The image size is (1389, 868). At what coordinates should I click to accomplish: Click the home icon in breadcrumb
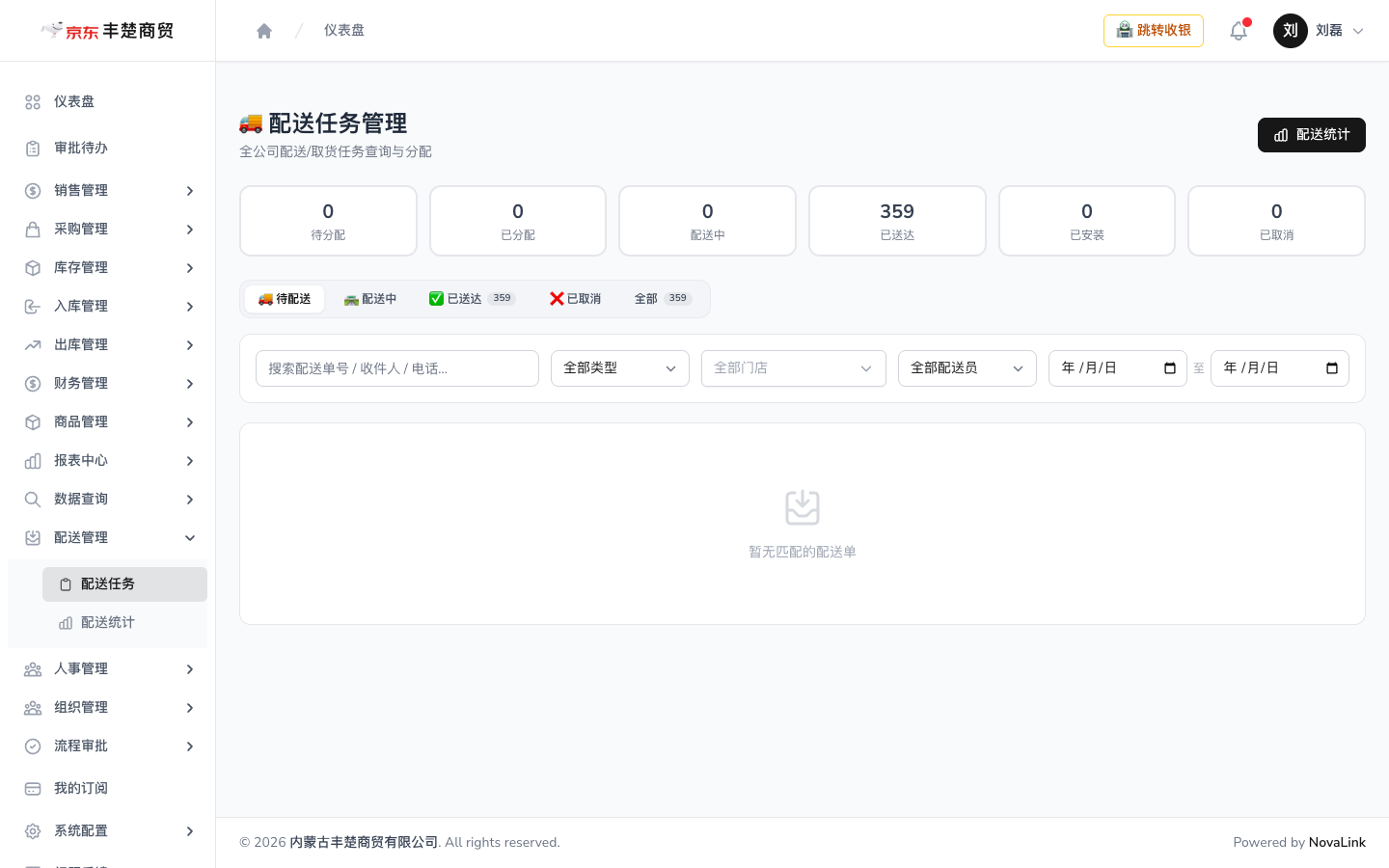pyautogui.click(x=264, y=31)
